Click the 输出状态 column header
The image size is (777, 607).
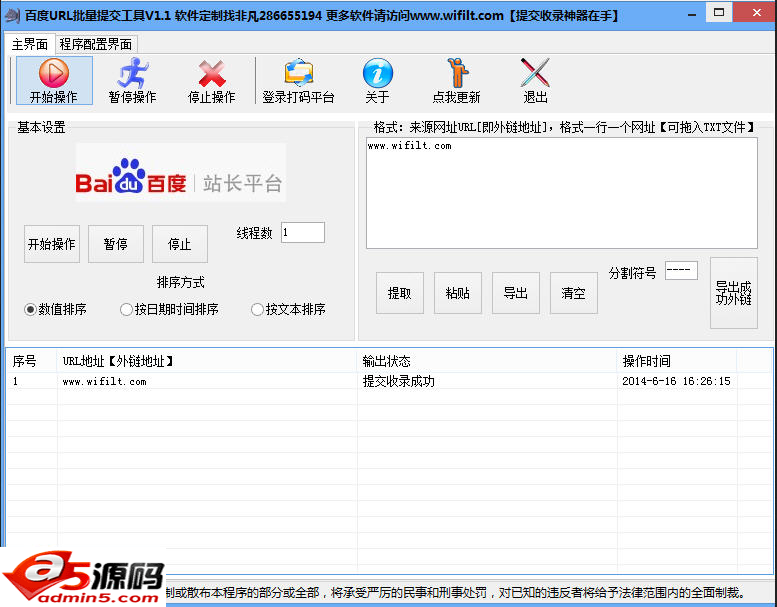[x=487, y=361]
